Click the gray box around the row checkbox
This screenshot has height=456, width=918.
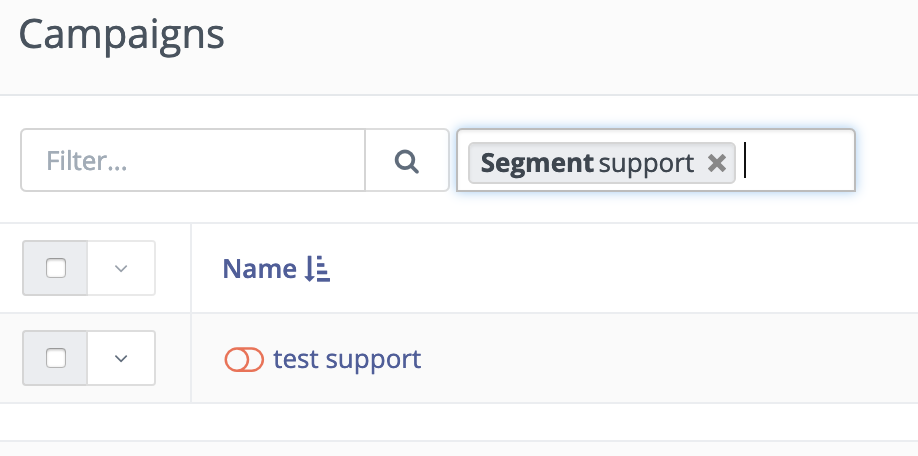[x=55, y=358]
